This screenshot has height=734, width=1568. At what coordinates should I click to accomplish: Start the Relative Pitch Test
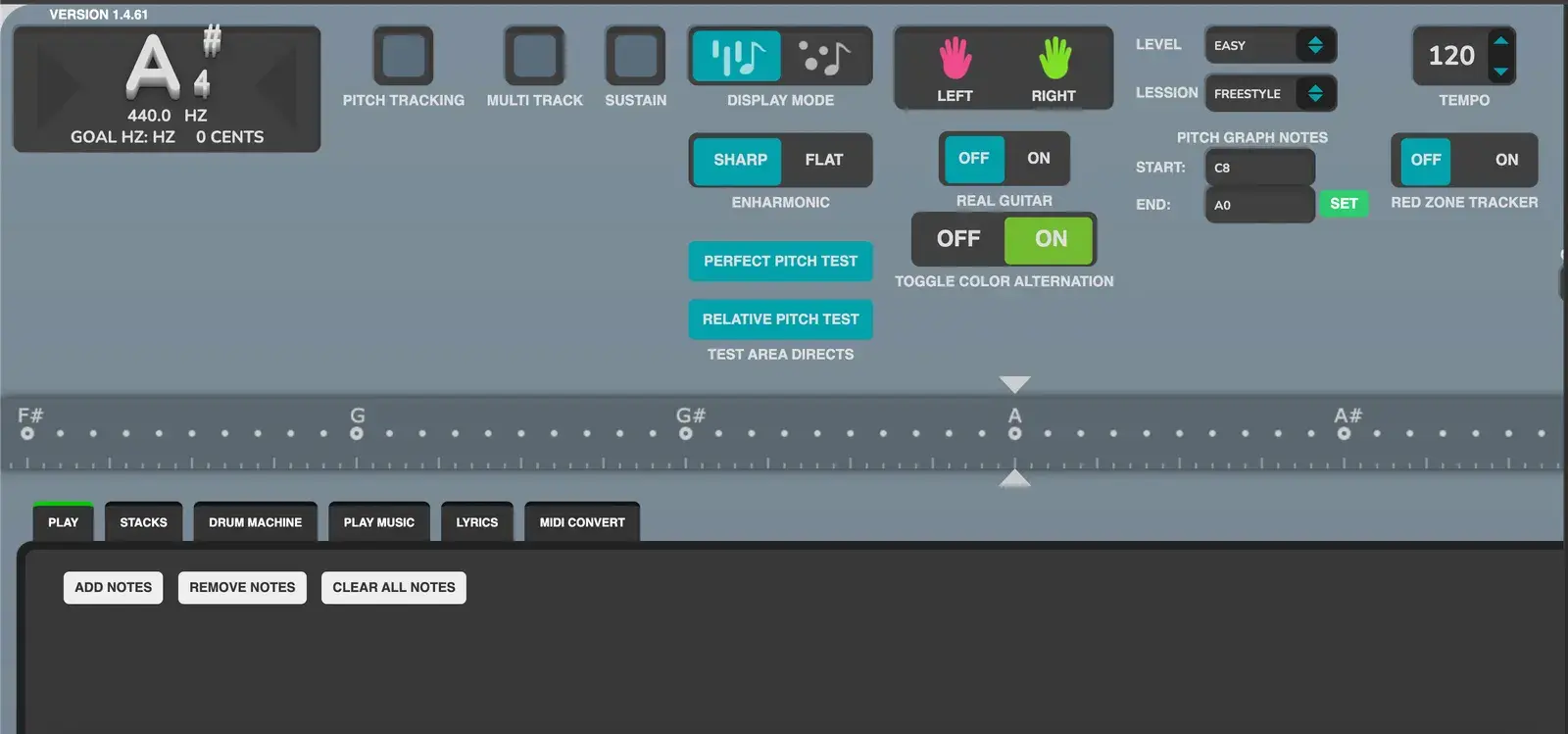pos(780,319)
